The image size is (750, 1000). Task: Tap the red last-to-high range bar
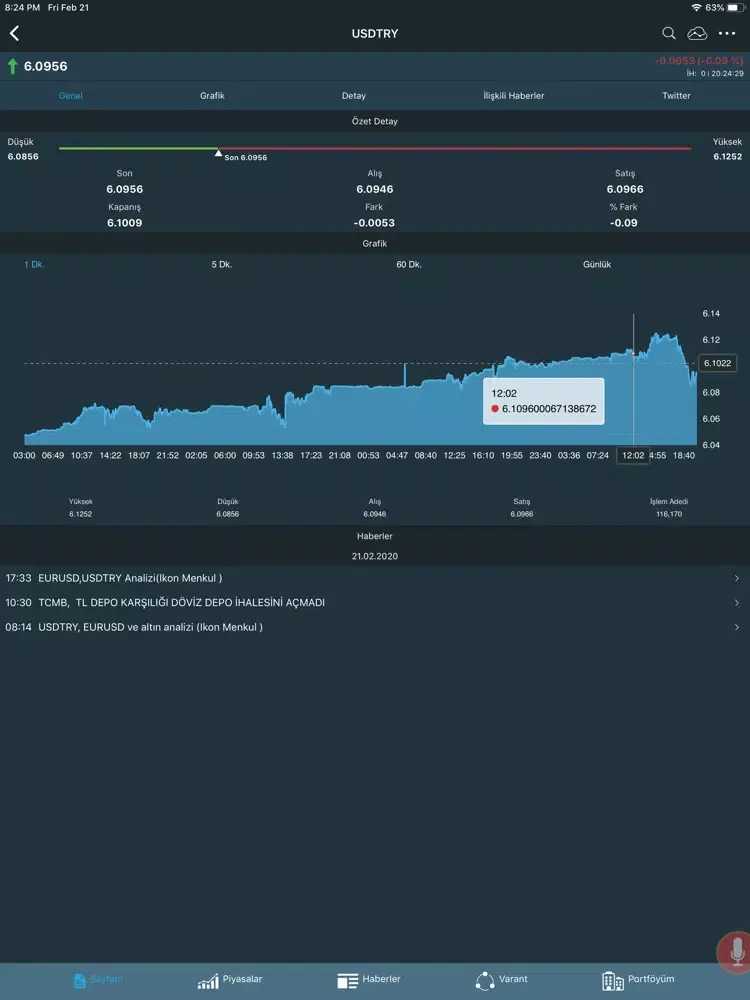[x=455, y=149]
